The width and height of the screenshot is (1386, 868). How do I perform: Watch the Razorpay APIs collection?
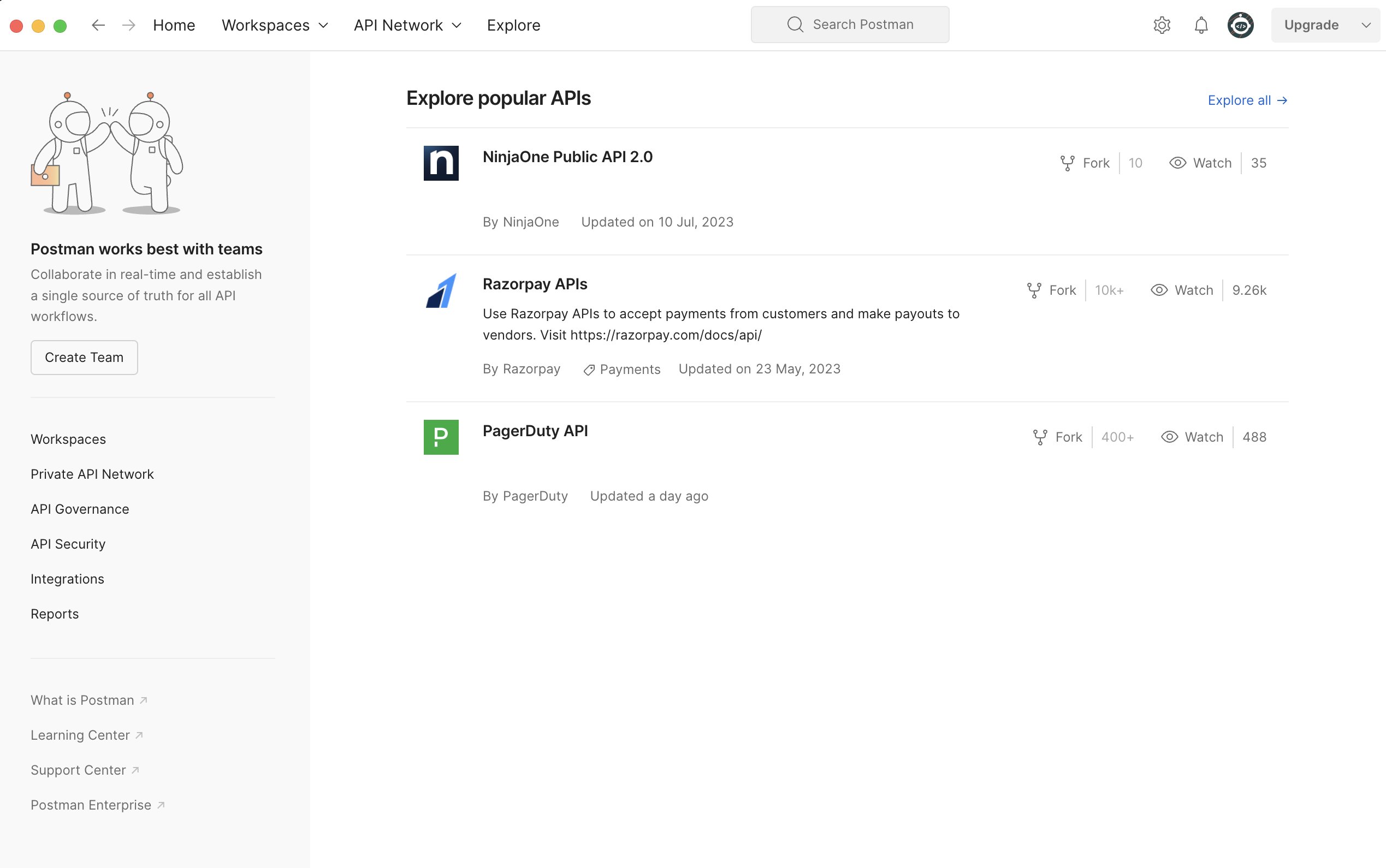(1182, 290)
